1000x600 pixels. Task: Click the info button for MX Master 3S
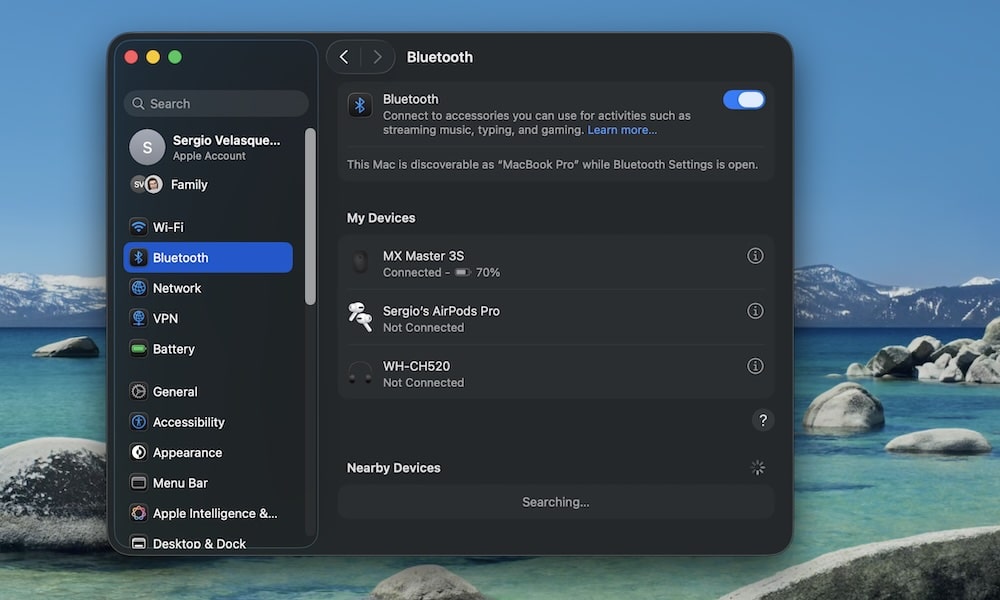(x=757, y=256)
